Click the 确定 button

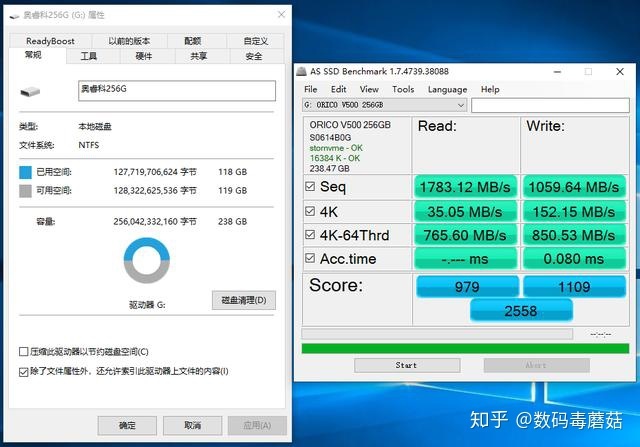pyautogui.click(x=127, y=426)
